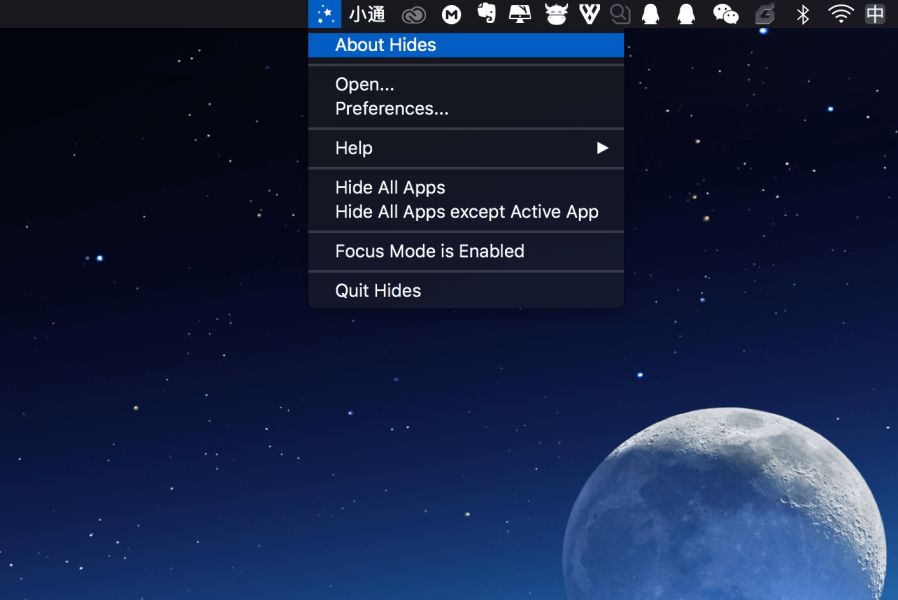Toggle Focus Mode is Enabled item

tap(466, 251)
